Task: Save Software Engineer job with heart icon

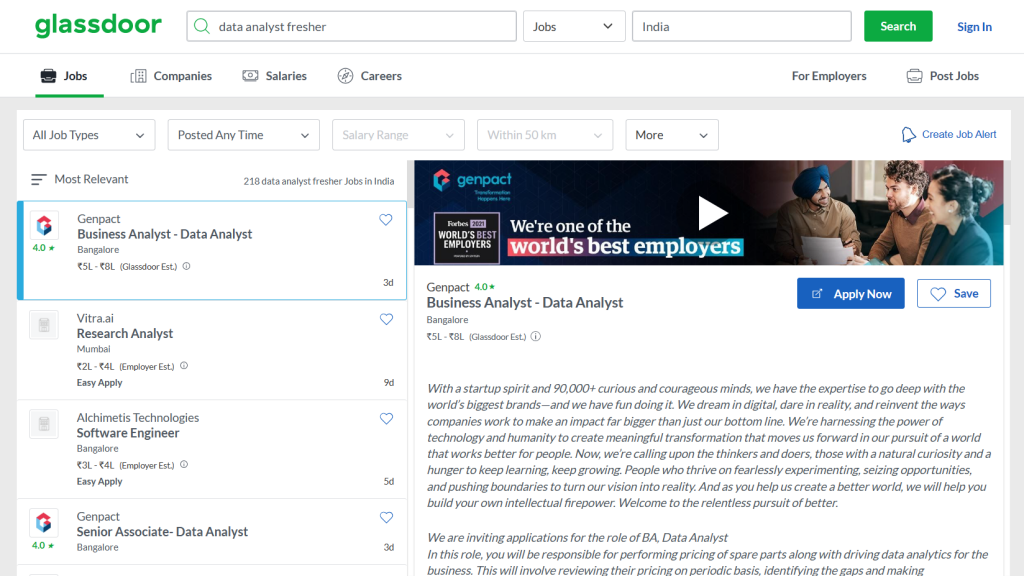Action: (x=387, y=419)
